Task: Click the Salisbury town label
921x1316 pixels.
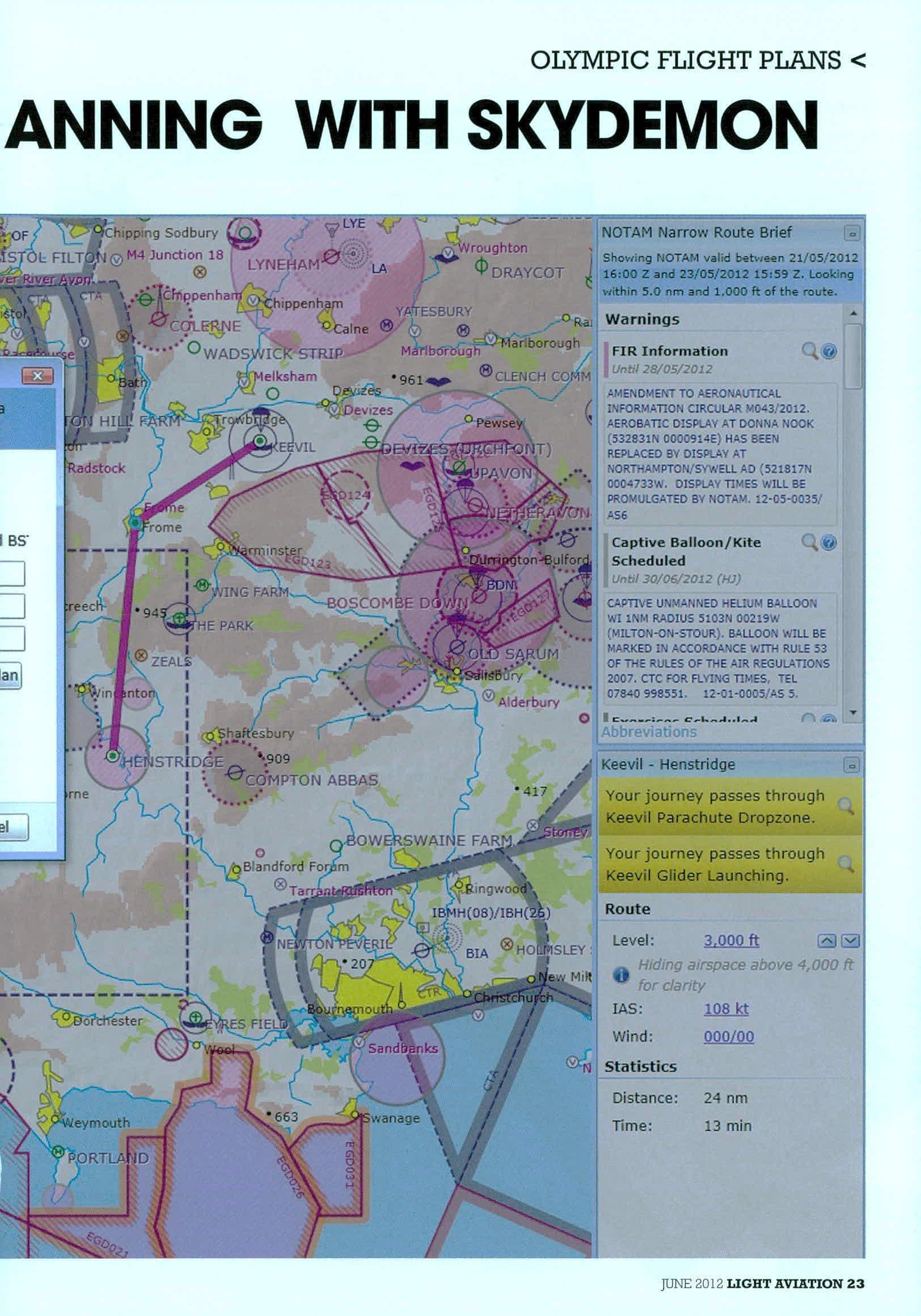Action: pyautogui.click(x=493, y=675)
